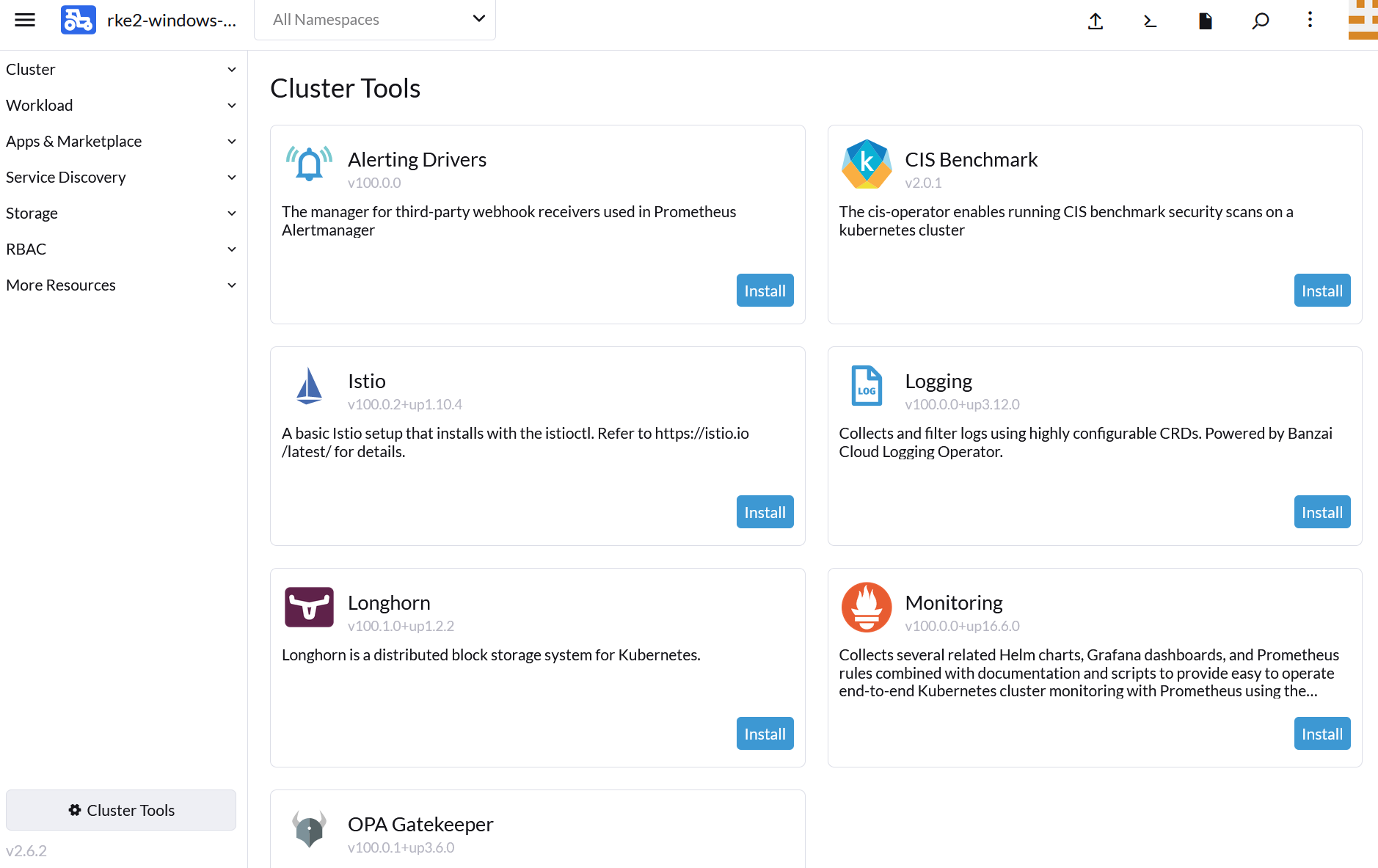1378x868 pixels.
Task: Click the CIS Benchmark logo
Action: click(x=866, y=164)
